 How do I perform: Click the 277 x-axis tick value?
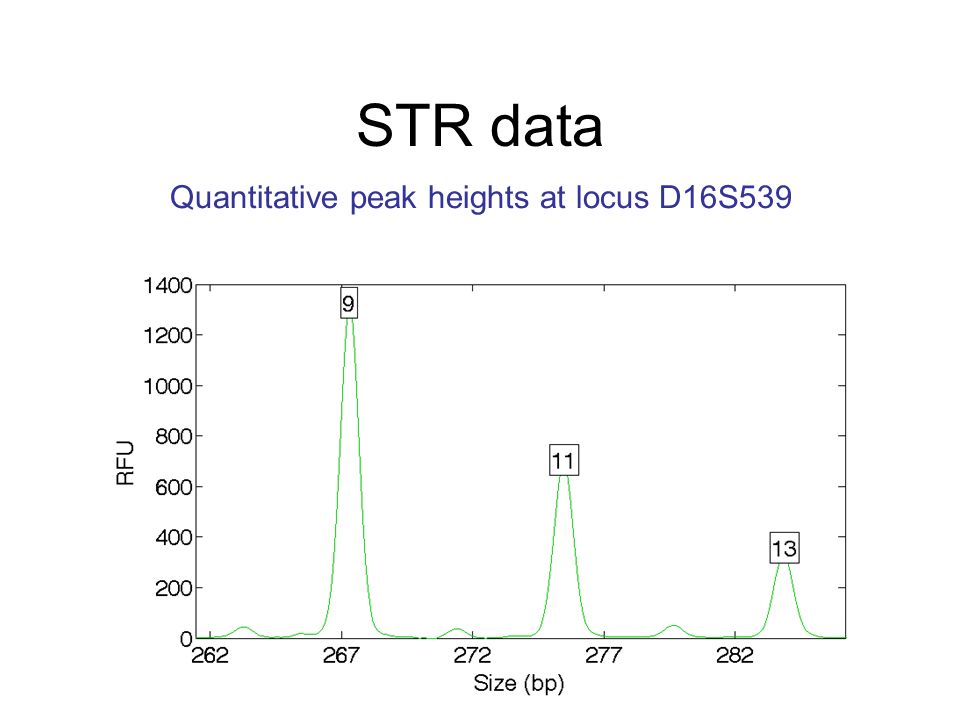coord(604,656)
